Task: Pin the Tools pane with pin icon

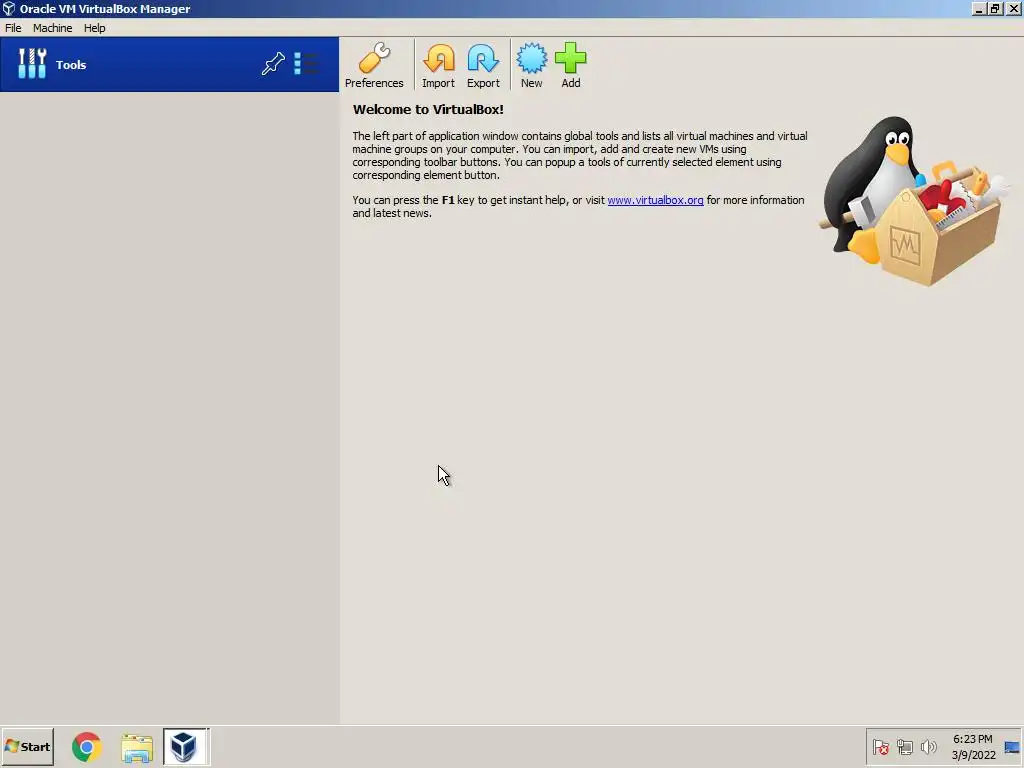Action: coord(273,63)
